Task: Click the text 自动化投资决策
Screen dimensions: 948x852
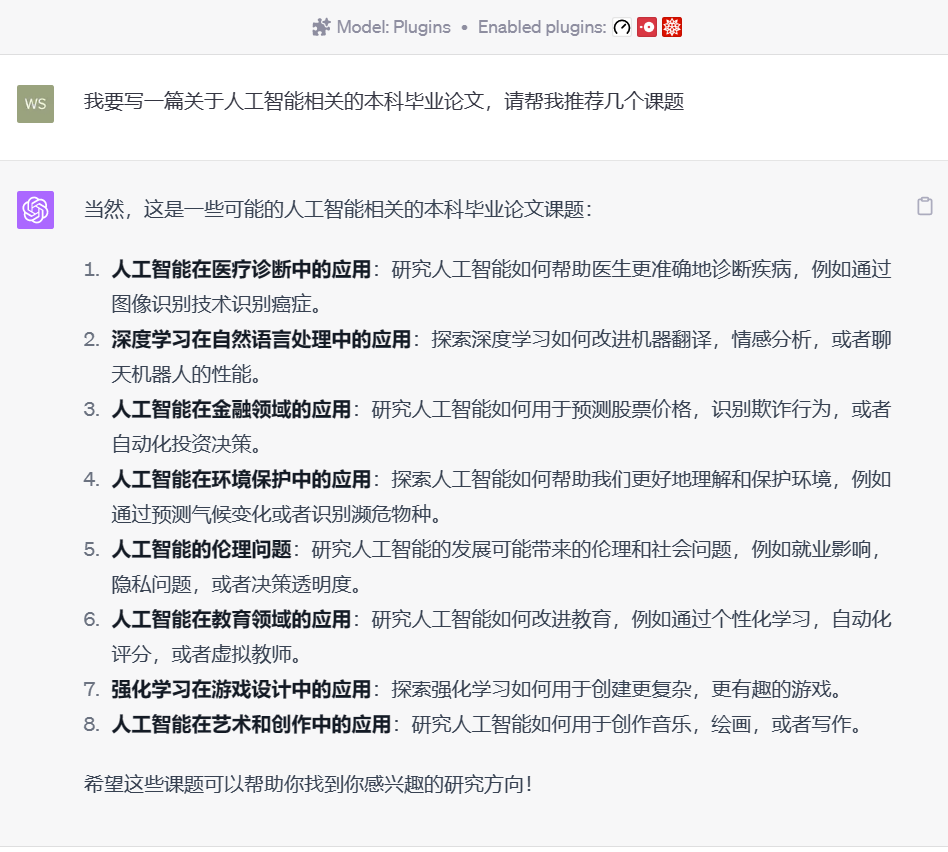Action: point(181,444)
